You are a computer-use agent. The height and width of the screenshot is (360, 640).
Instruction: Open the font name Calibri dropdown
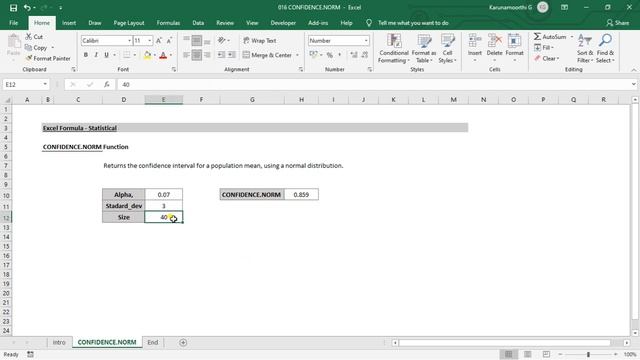click(129, 40)
